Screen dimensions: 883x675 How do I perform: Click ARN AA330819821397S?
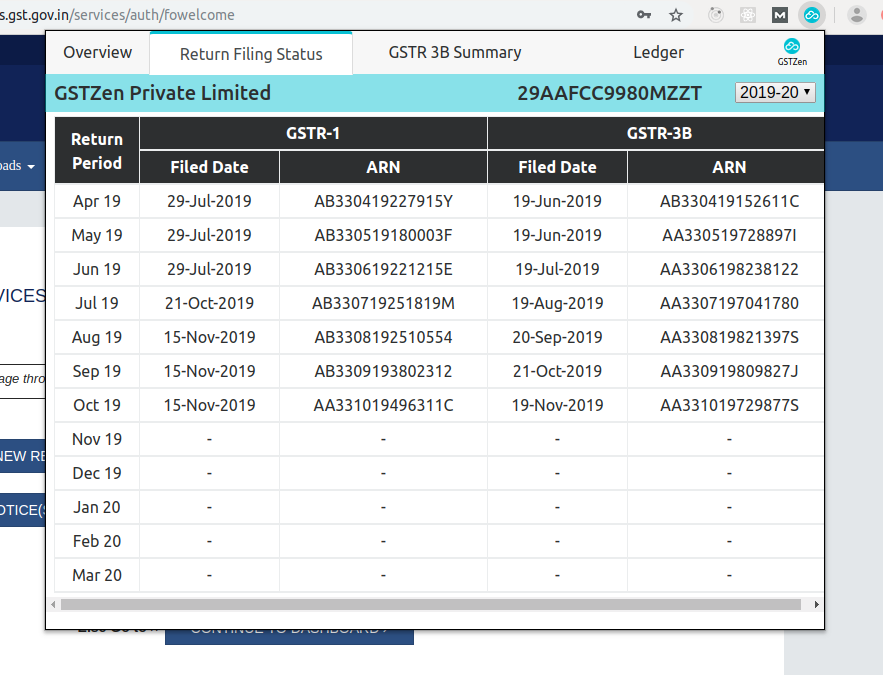pyautogui.click(x=729, y=337)
